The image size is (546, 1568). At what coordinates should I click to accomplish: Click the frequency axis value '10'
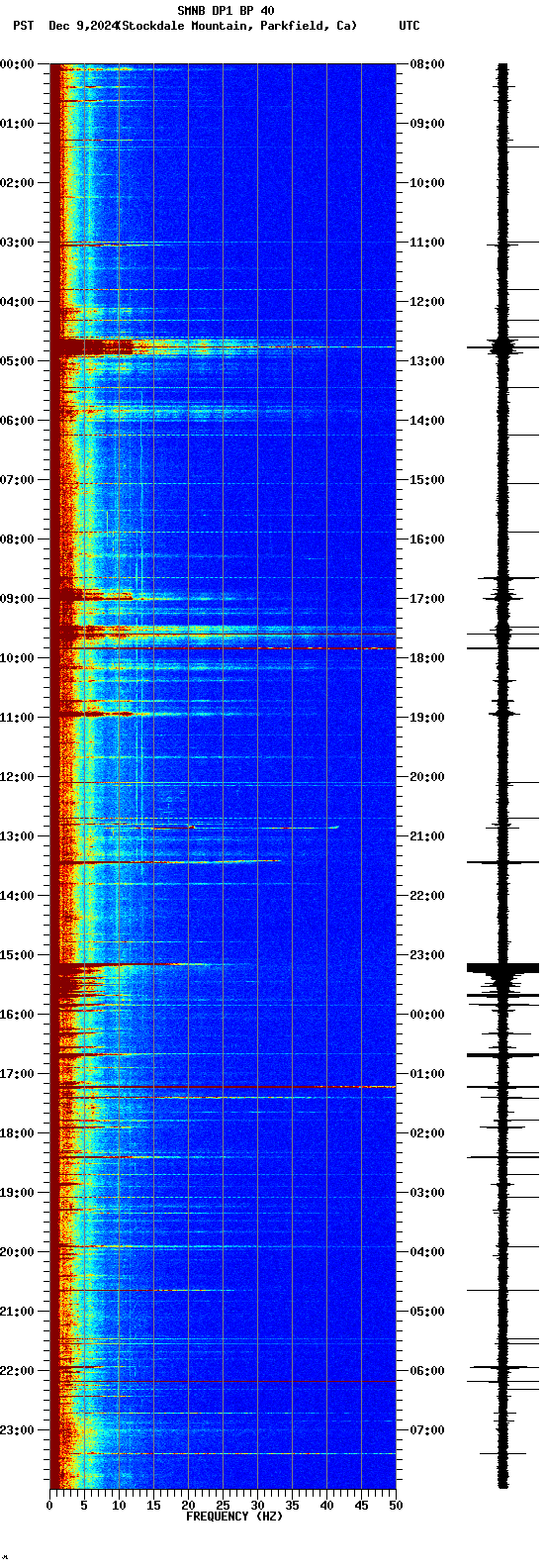(119, 1506)
